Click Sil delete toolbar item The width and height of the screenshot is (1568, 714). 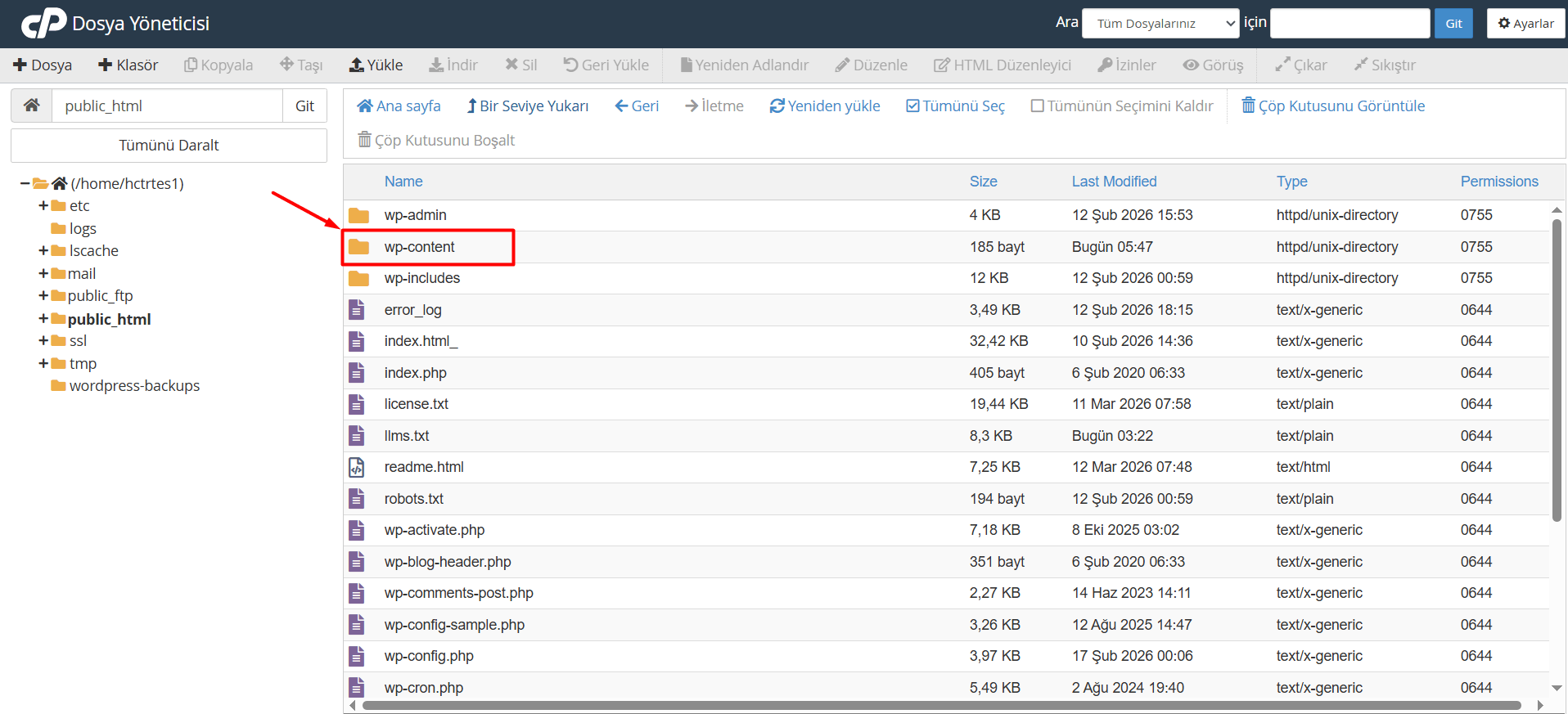(521, 65)
